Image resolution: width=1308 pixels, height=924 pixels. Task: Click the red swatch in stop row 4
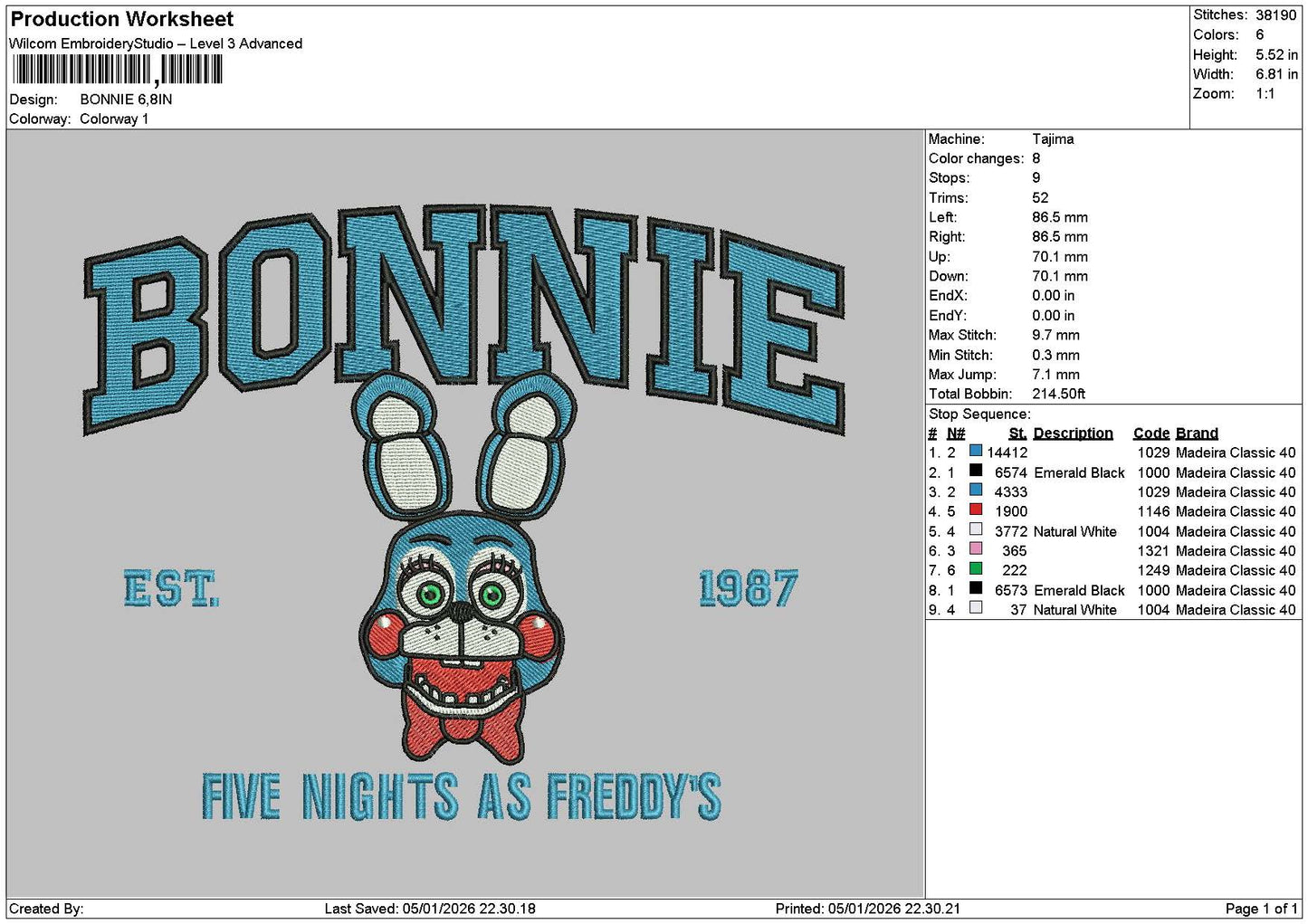pyautogui.click(x=976, y=510)
